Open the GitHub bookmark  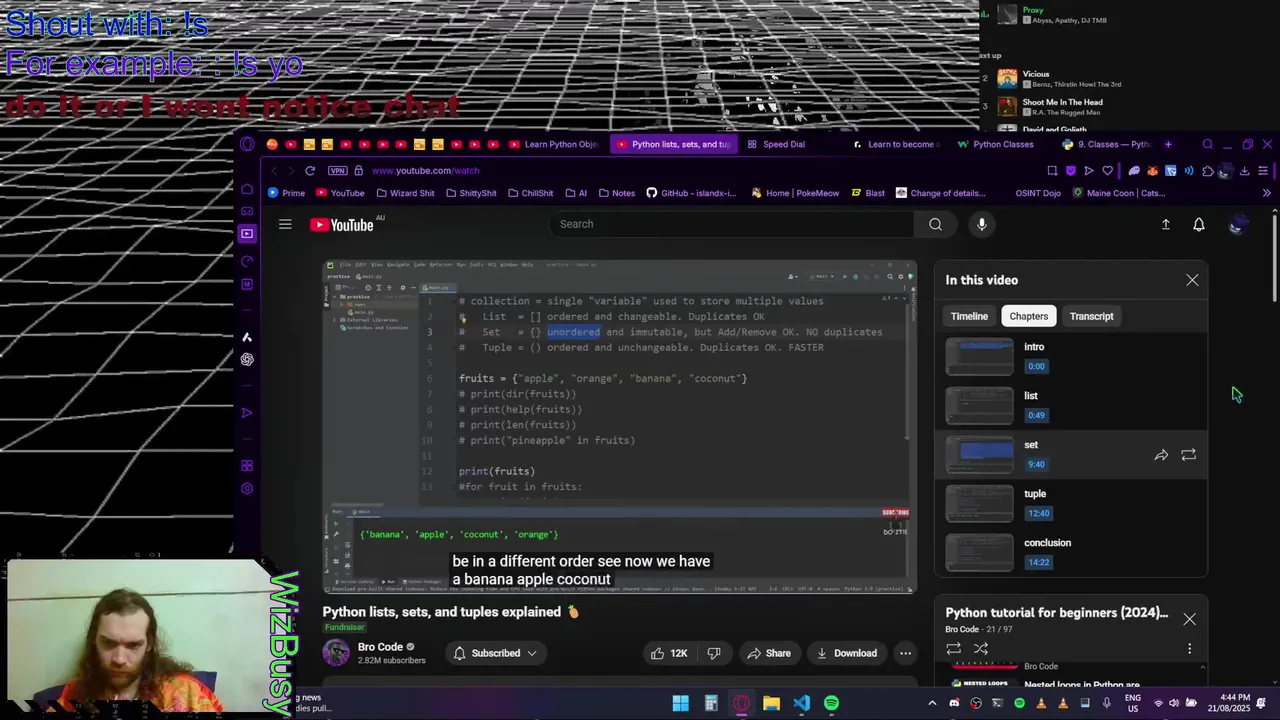point(690,193)
